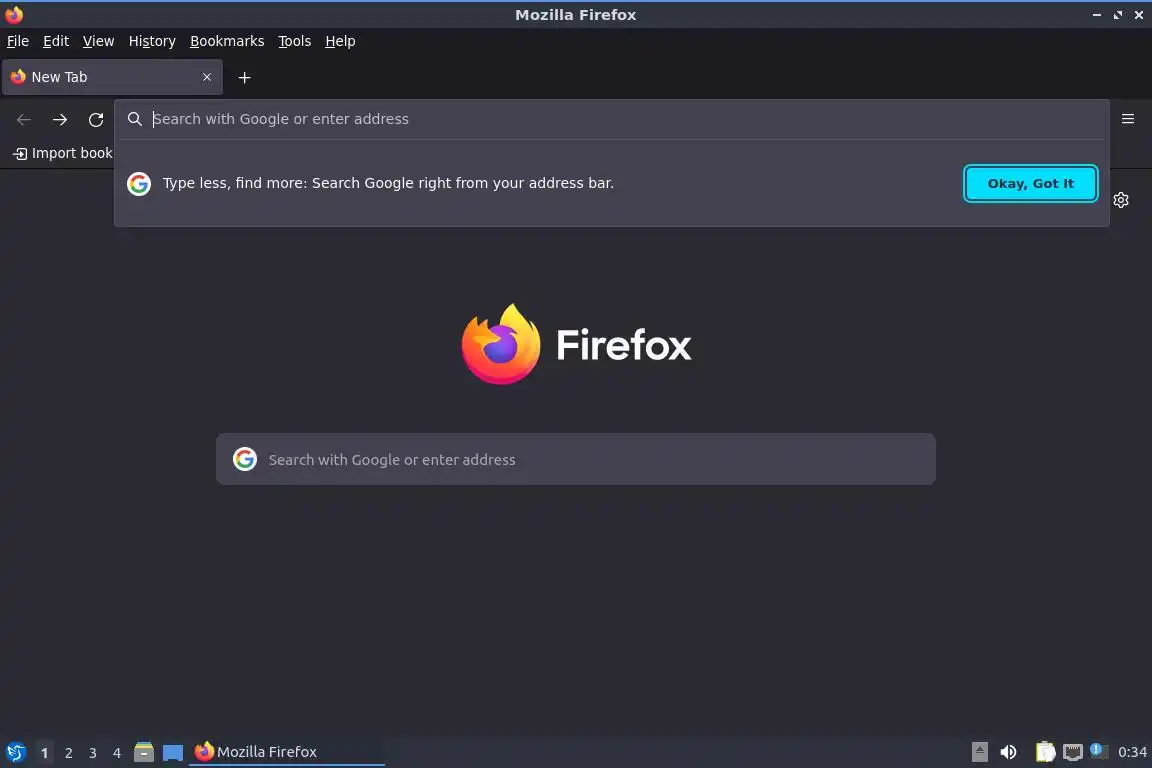The image size is (1152, 768).
Task: Focus the page's Google search box
Action: (x=575, y=459)
